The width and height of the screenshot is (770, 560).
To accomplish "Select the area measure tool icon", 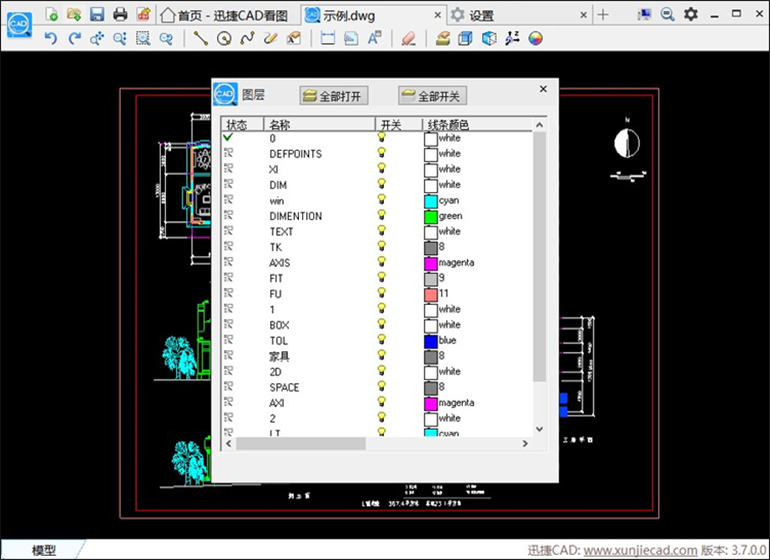I will [x=351, y=38].
